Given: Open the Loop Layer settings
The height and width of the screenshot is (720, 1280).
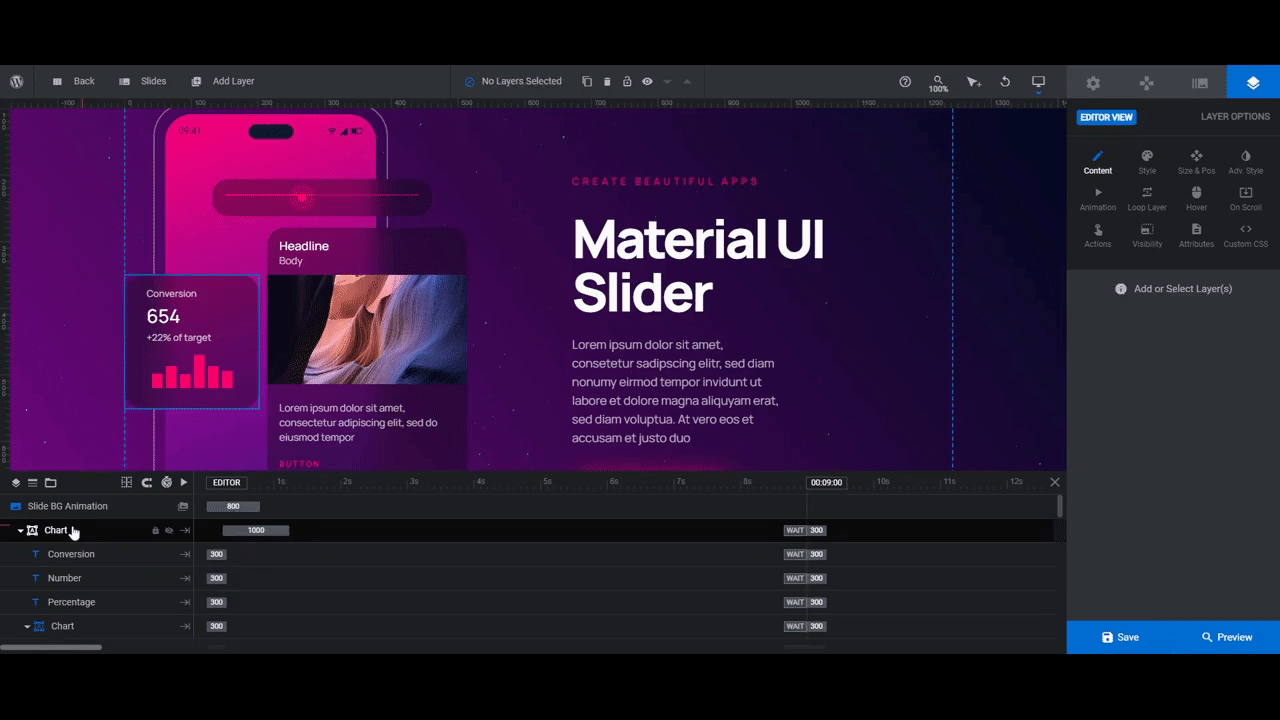Looking at the screenshot, I should click(x=1147, y=199).
